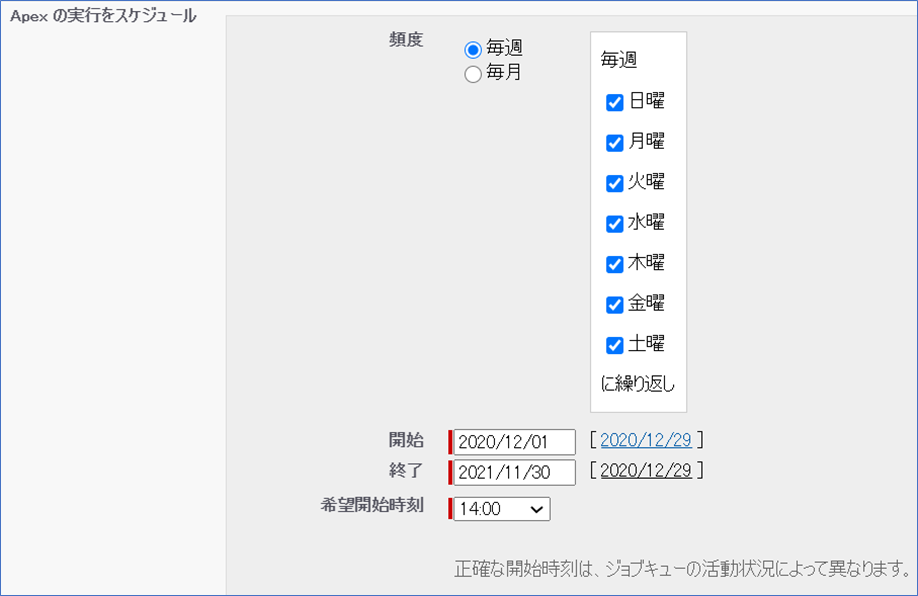
Task: Click the Apex の実行をスケジュール section heading
Action: coord(103,16)
